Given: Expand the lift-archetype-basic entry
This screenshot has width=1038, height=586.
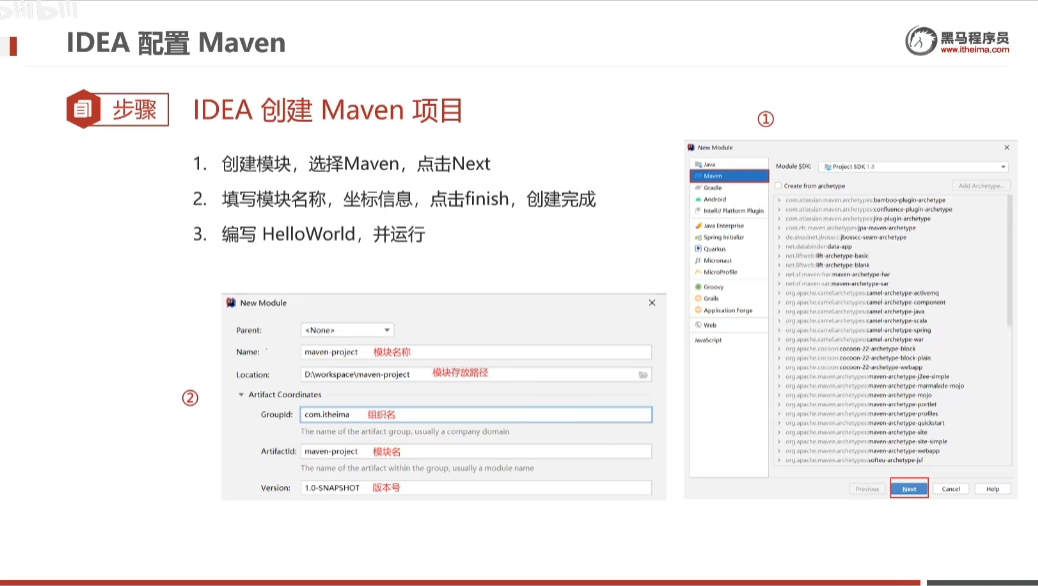Looking at the screenshot, I should pos(779,256).
